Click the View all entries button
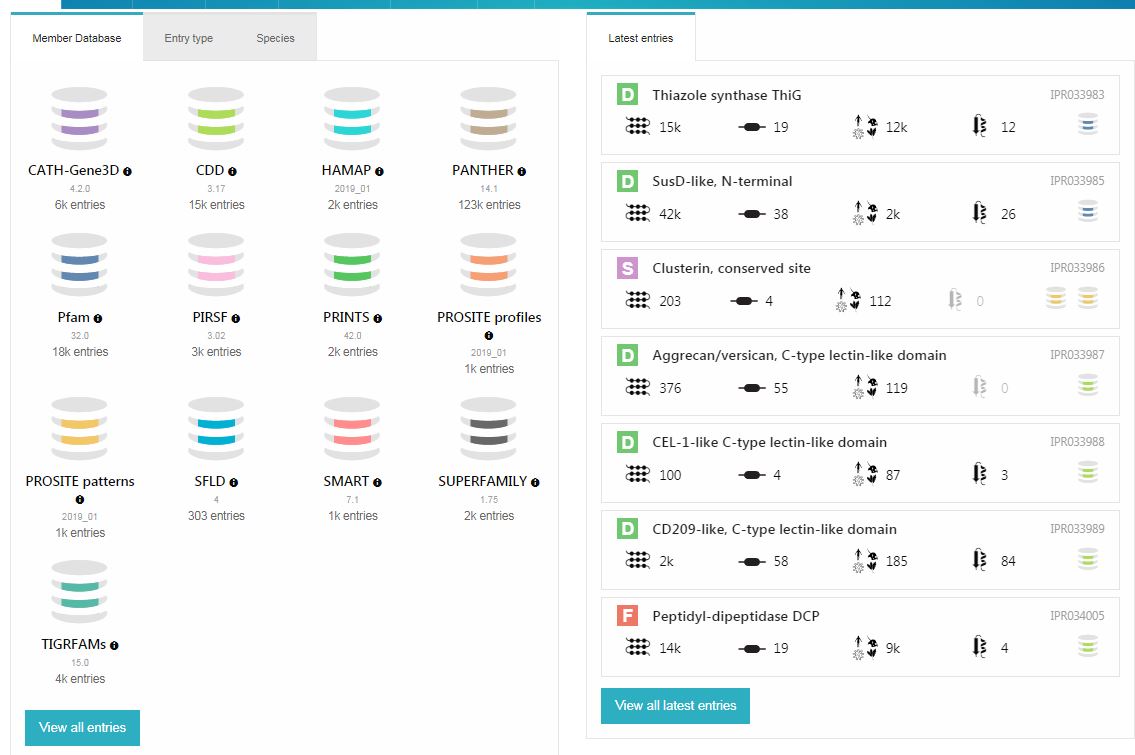This screenshot has height=755, width=1135. (83, 727)
